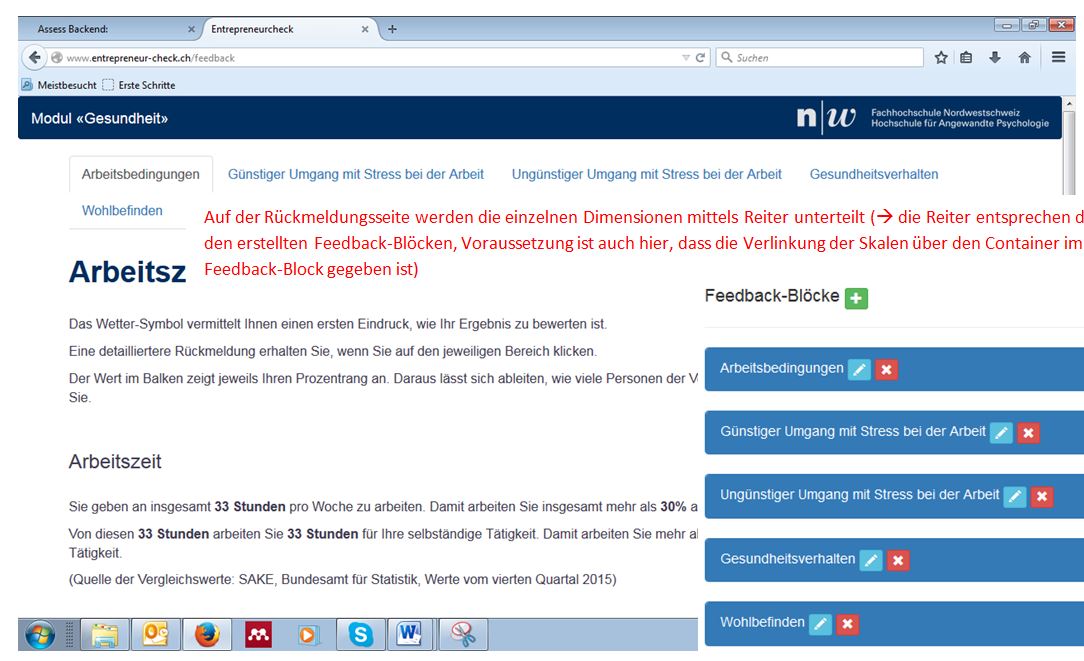Viewport: 1084px width, 661px height.
Task: Edit the Arbeitsbedingungen feedback block
Action: tap(859, 369)
